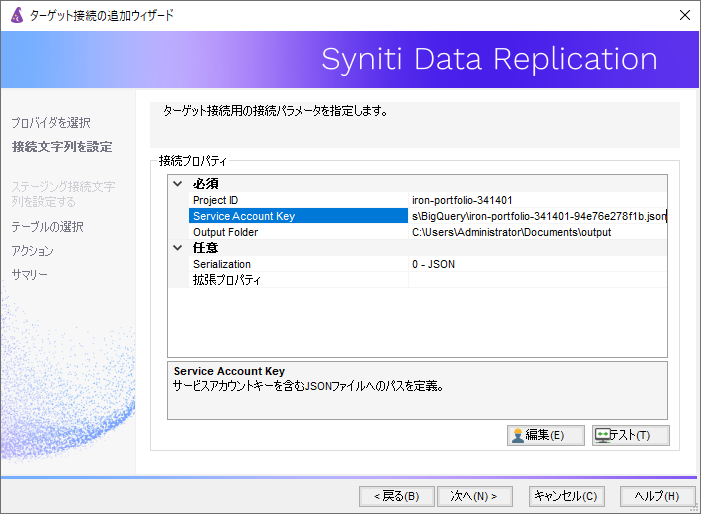Select the アクション wizard step
The height and width of the screenshot is (514, 701).
coord(32,251)
